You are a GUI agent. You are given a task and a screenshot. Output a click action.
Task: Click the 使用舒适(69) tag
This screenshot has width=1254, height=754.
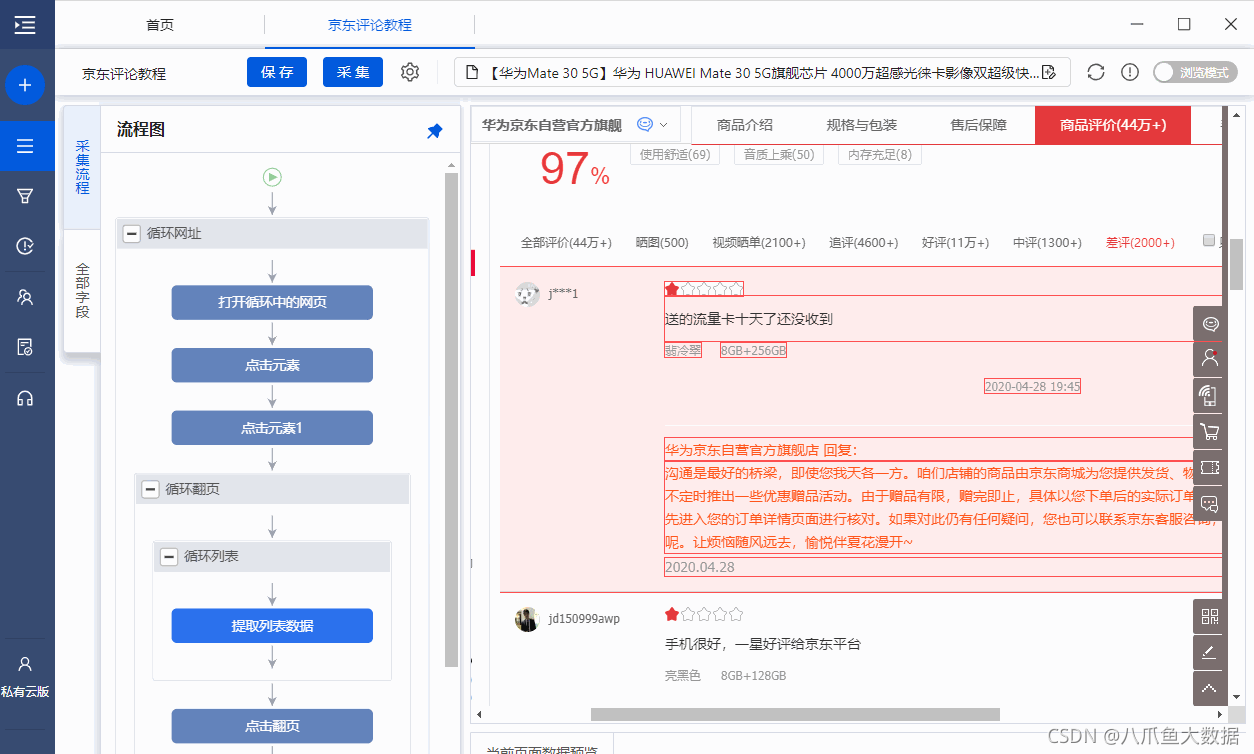(x=675, y=154)
